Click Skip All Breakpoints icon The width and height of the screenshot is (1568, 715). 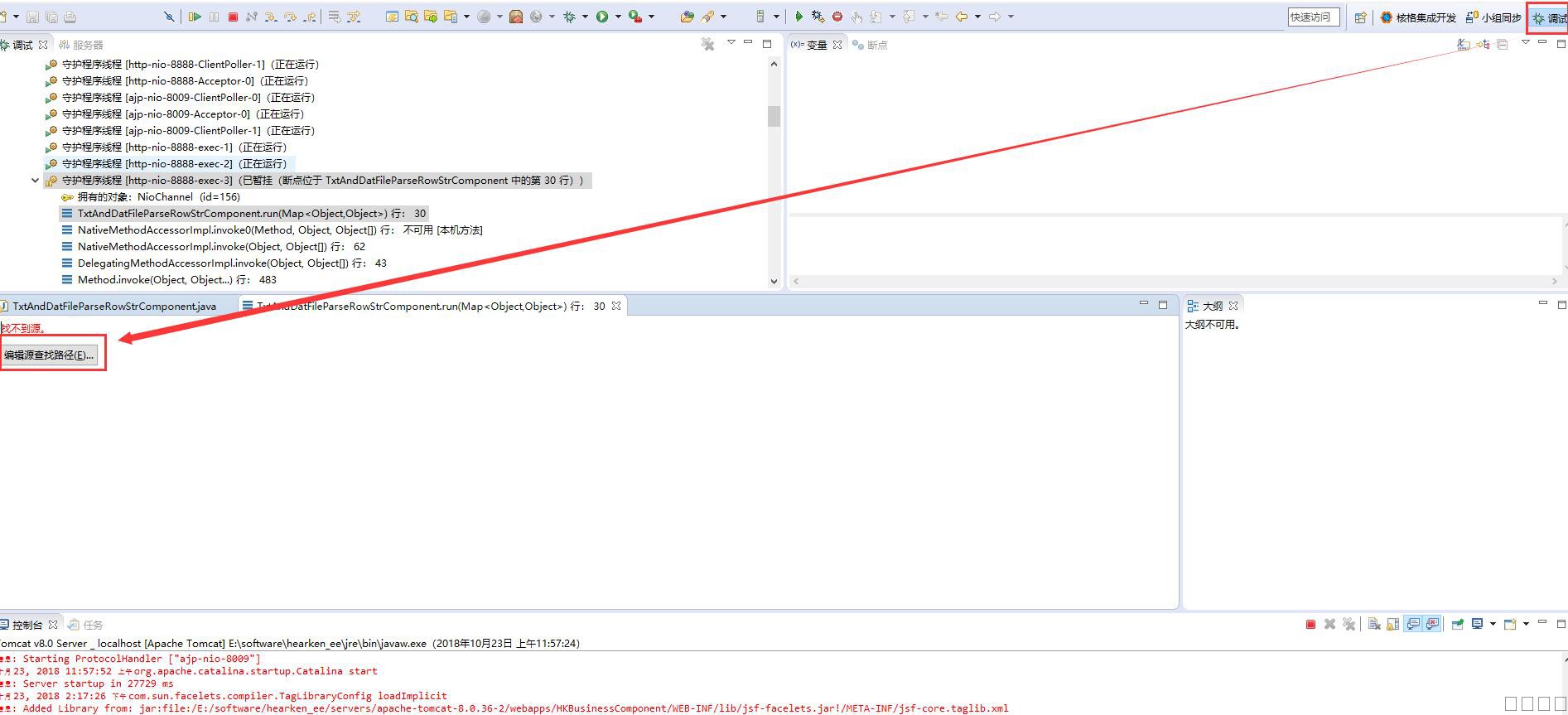tap(169, 17)
